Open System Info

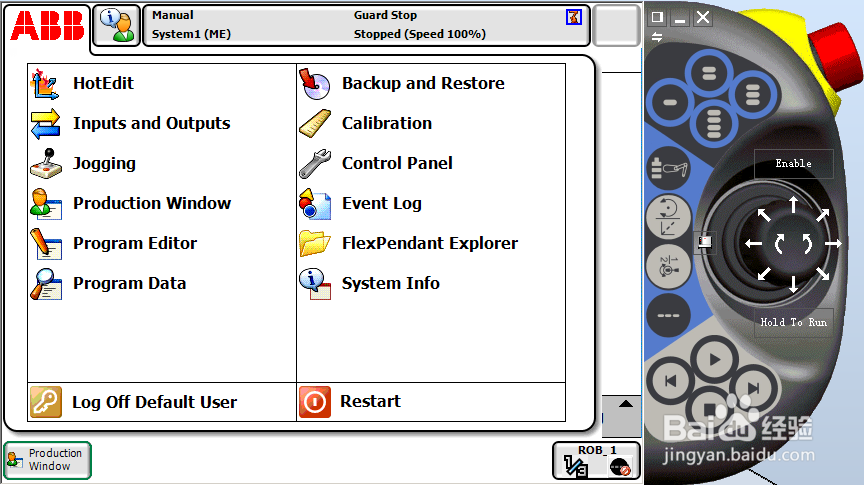(x=391, y=283)
